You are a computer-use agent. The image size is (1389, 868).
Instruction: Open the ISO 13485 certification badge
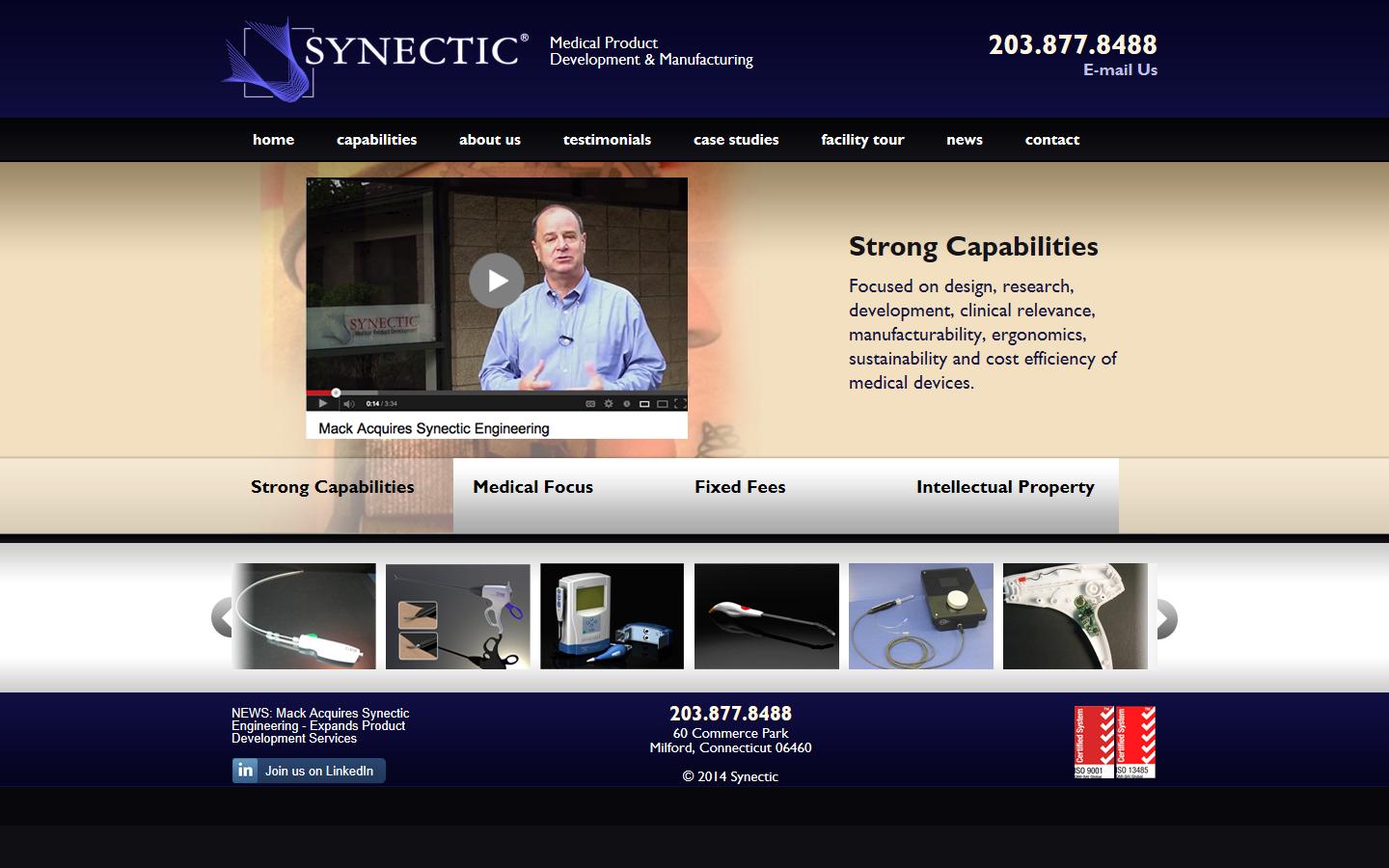click(x=1135, y=742)
